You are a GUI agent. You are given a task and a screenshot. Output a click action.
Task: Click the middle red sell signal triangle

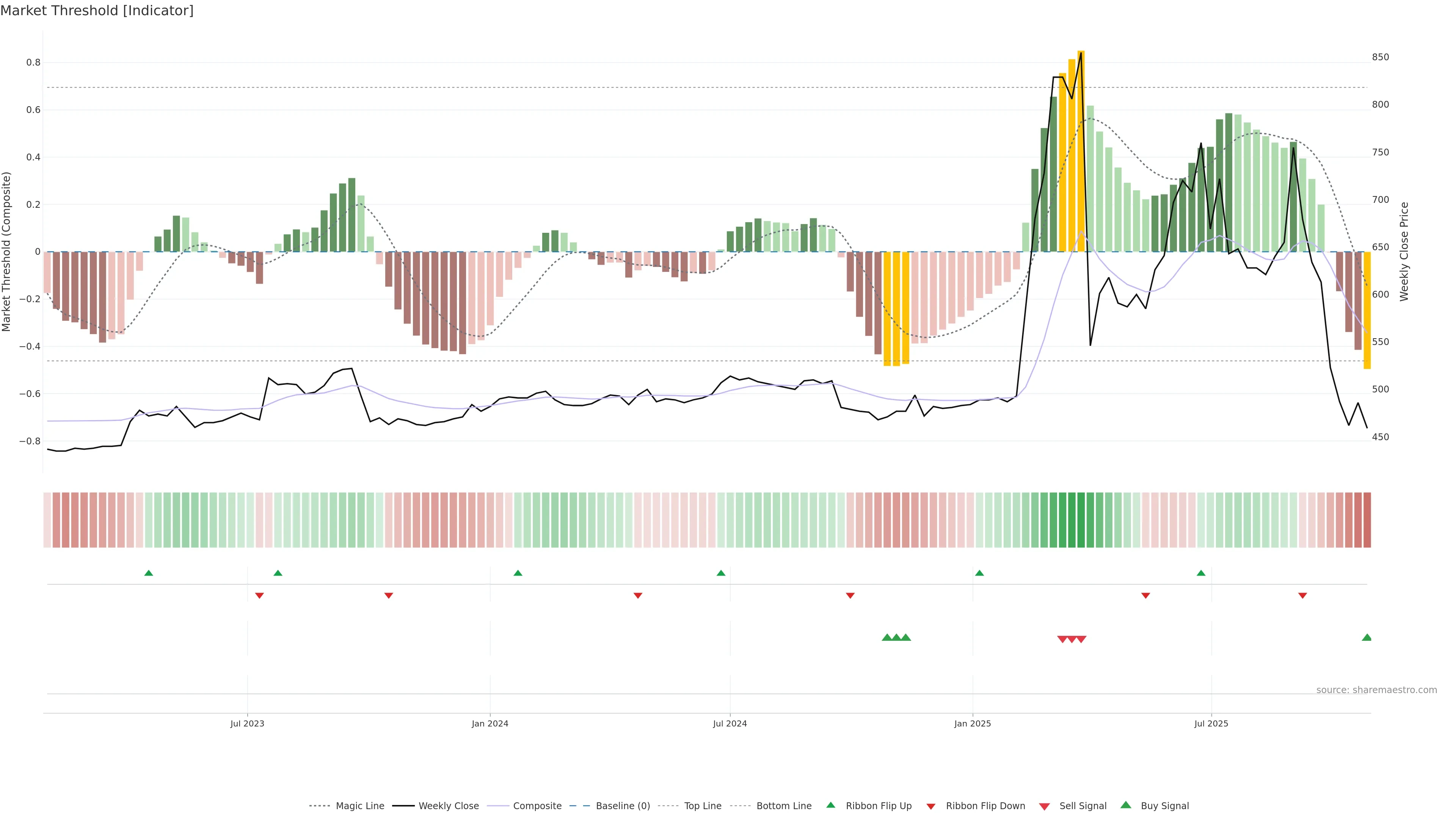click(1072, 639)
